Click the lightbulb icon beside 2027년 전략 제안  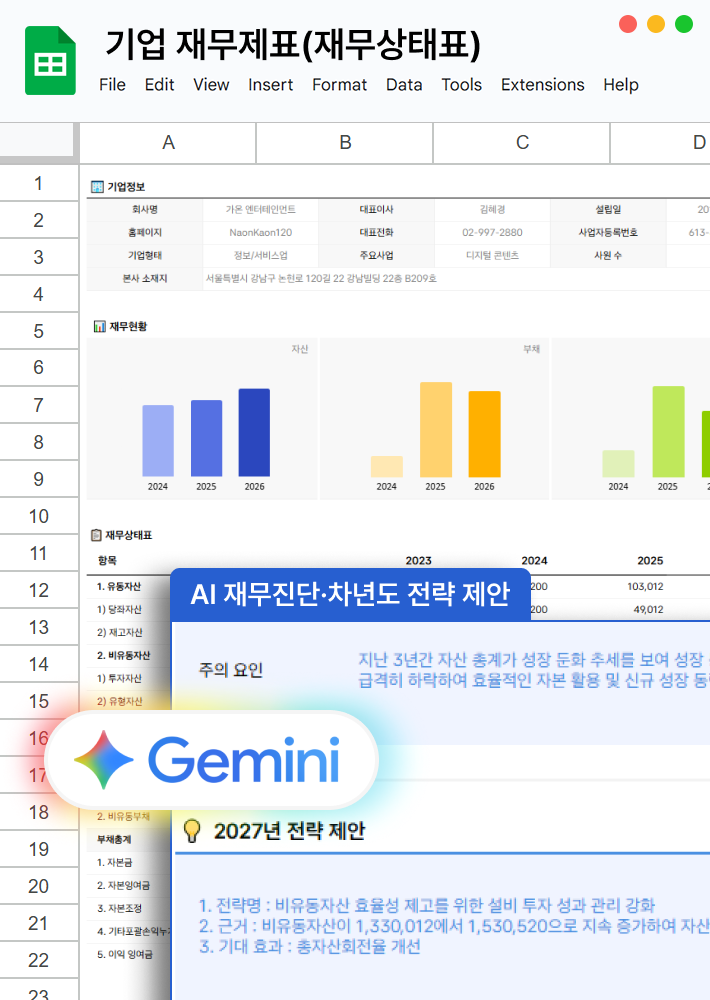click(x=191, y=831)
